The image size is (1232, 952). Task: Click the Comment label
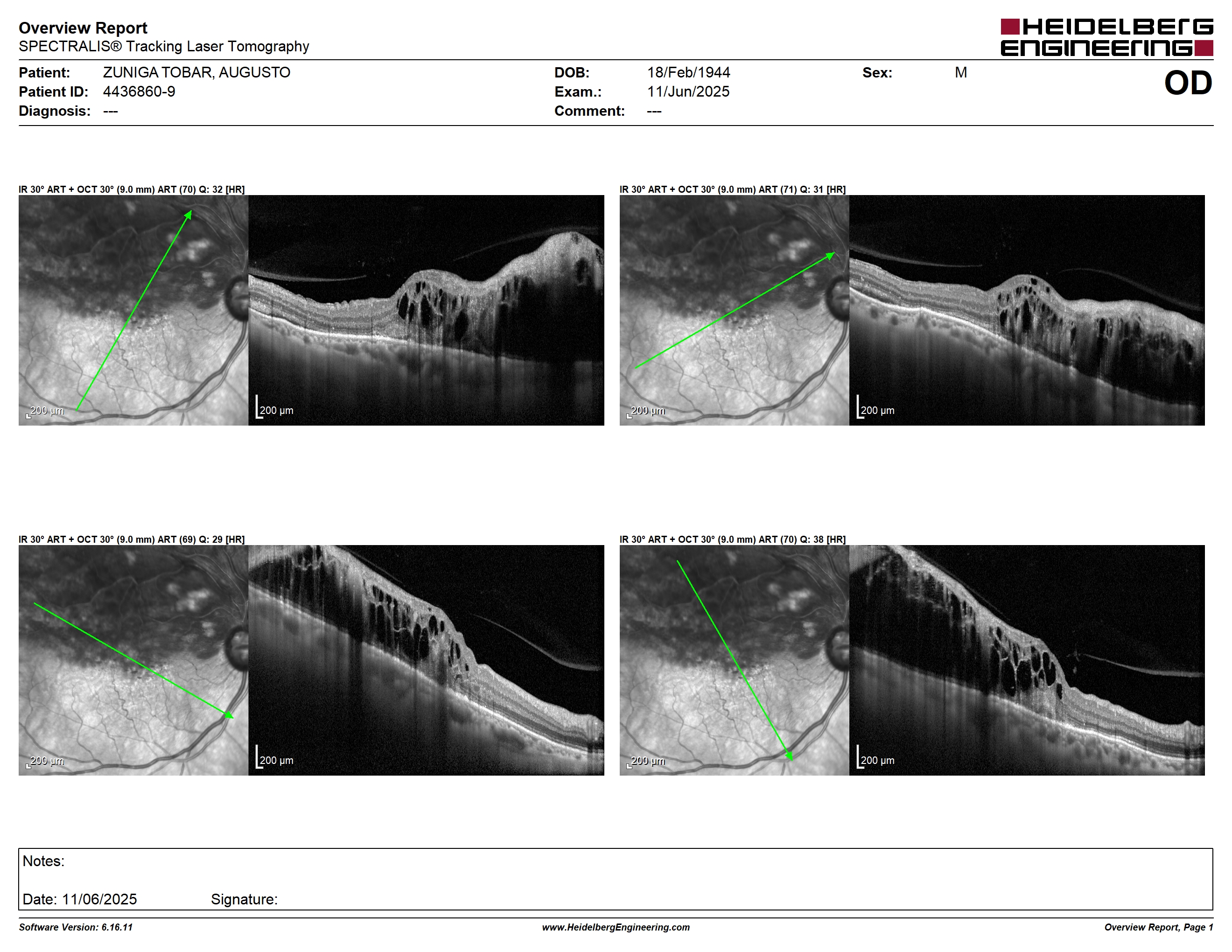point(589,111)
